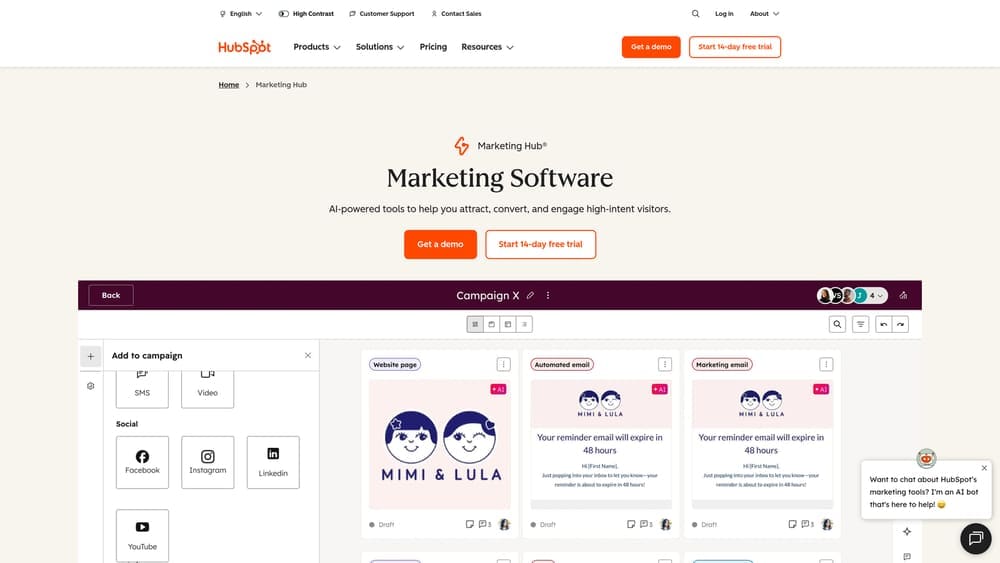This screenshot has height=563, width=1000.
Task: Open the Pricing menu item
Action: [x=433, y=47]
